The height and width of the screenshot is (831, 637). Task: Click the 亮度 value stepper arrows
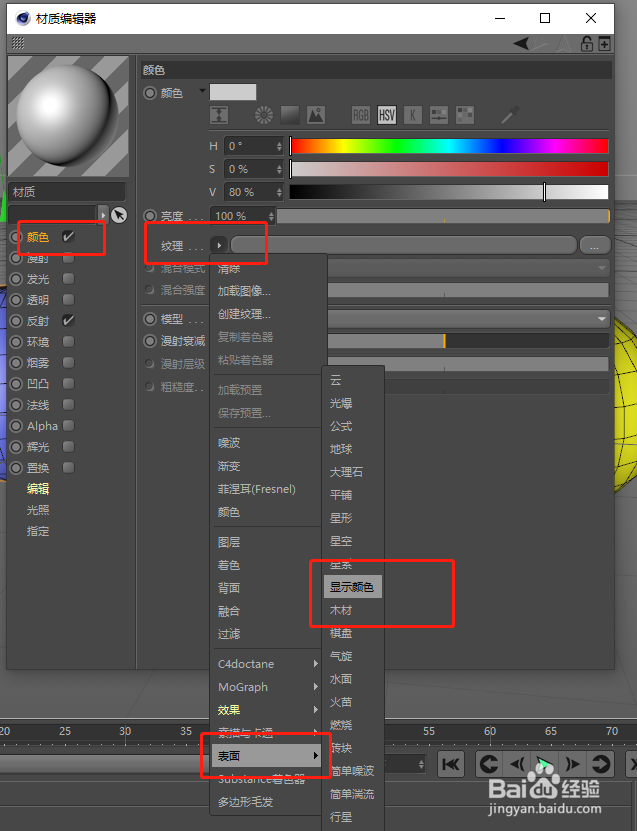(x=271, y=216)
